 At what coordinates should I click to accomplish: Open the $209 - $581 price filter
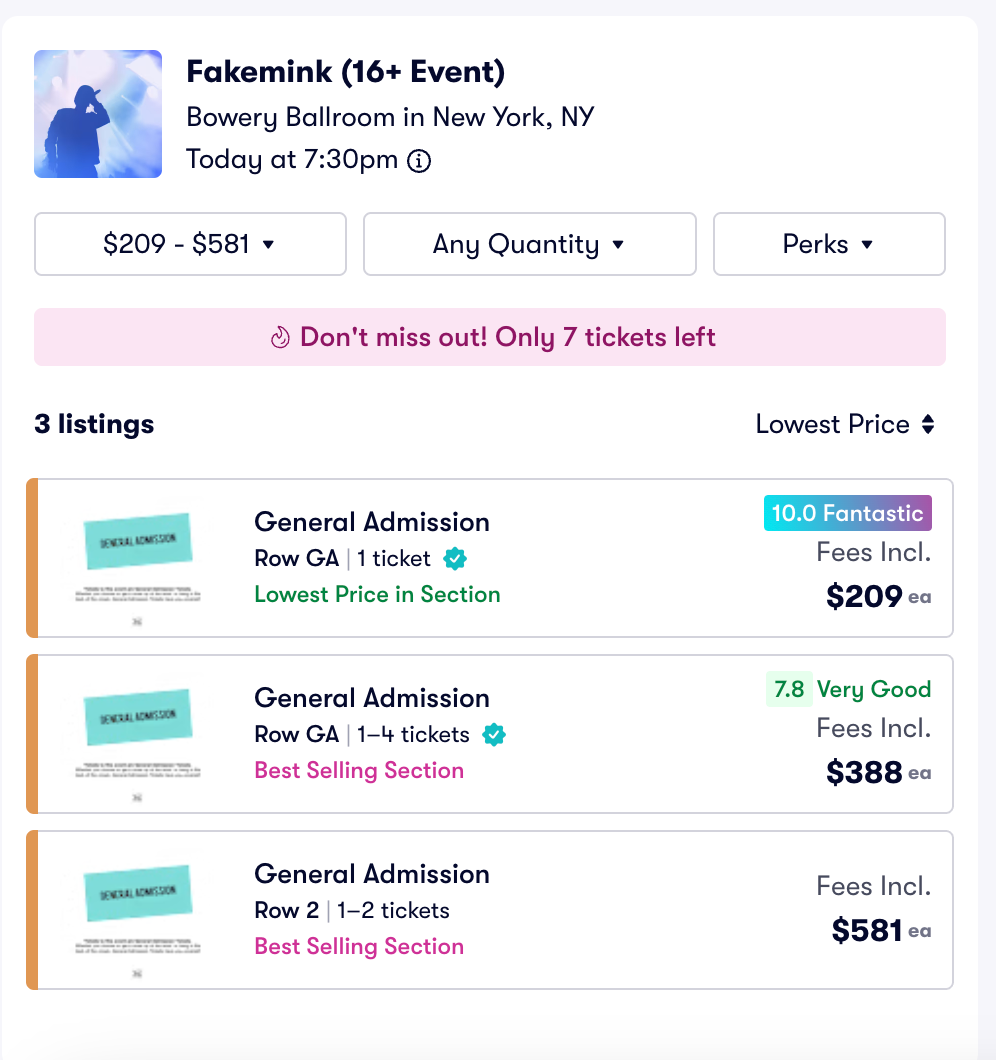click(x=190, y=244)
